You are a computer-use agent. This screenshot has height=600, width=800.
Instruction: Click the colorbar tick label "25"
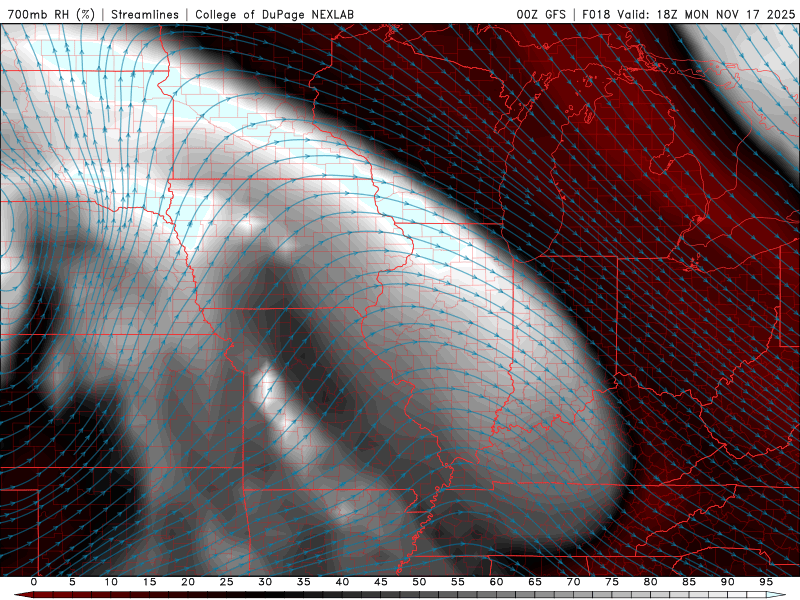[227, 582]
